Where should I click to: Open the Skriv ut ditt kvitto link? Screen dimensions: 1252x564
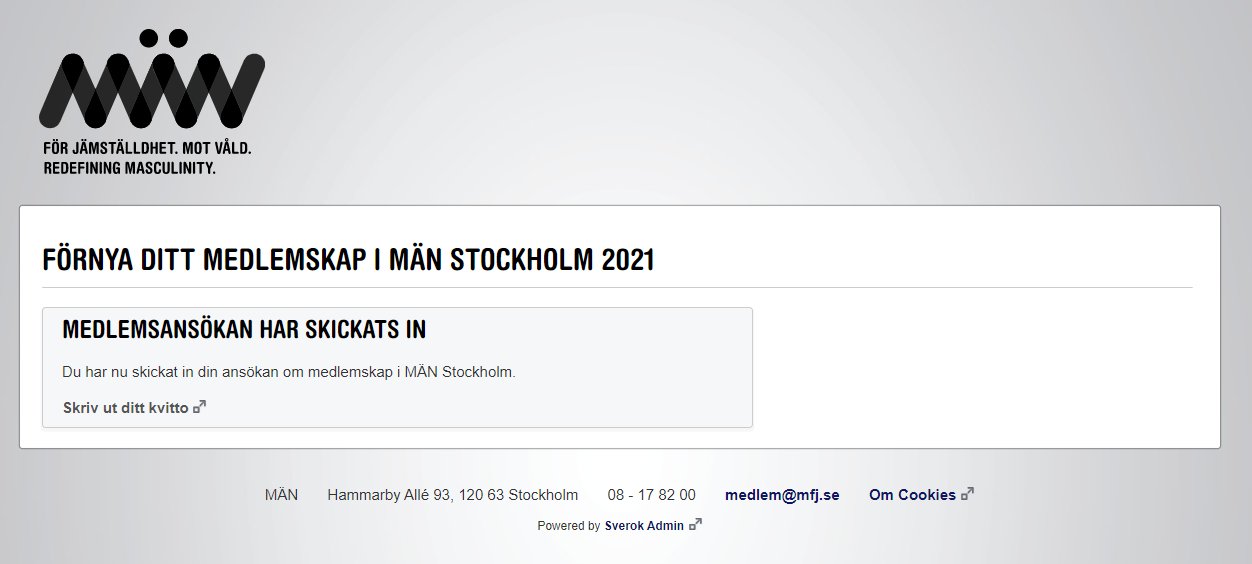125,408
